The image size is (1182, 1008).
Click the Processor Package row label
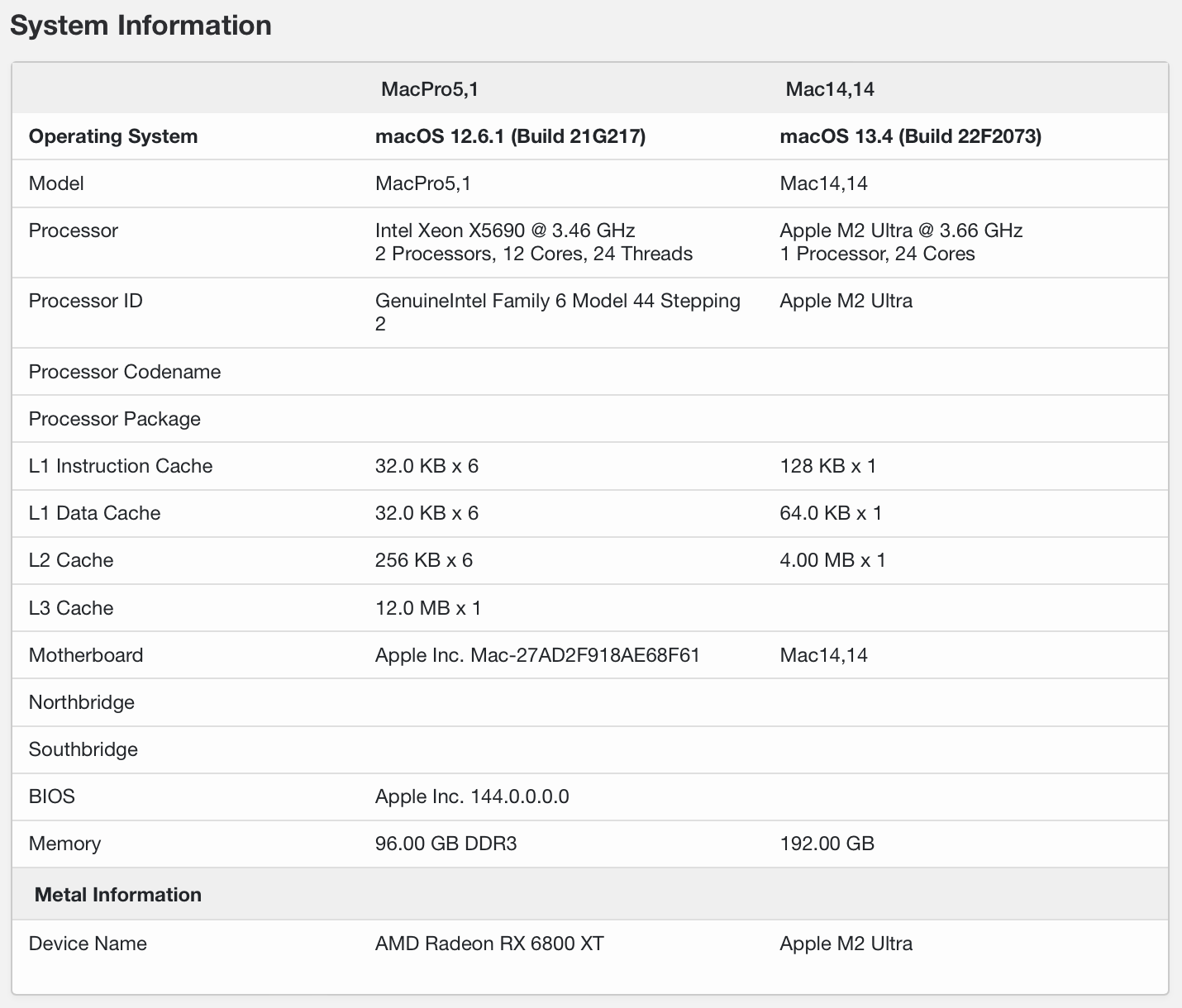tap(115, 419)
